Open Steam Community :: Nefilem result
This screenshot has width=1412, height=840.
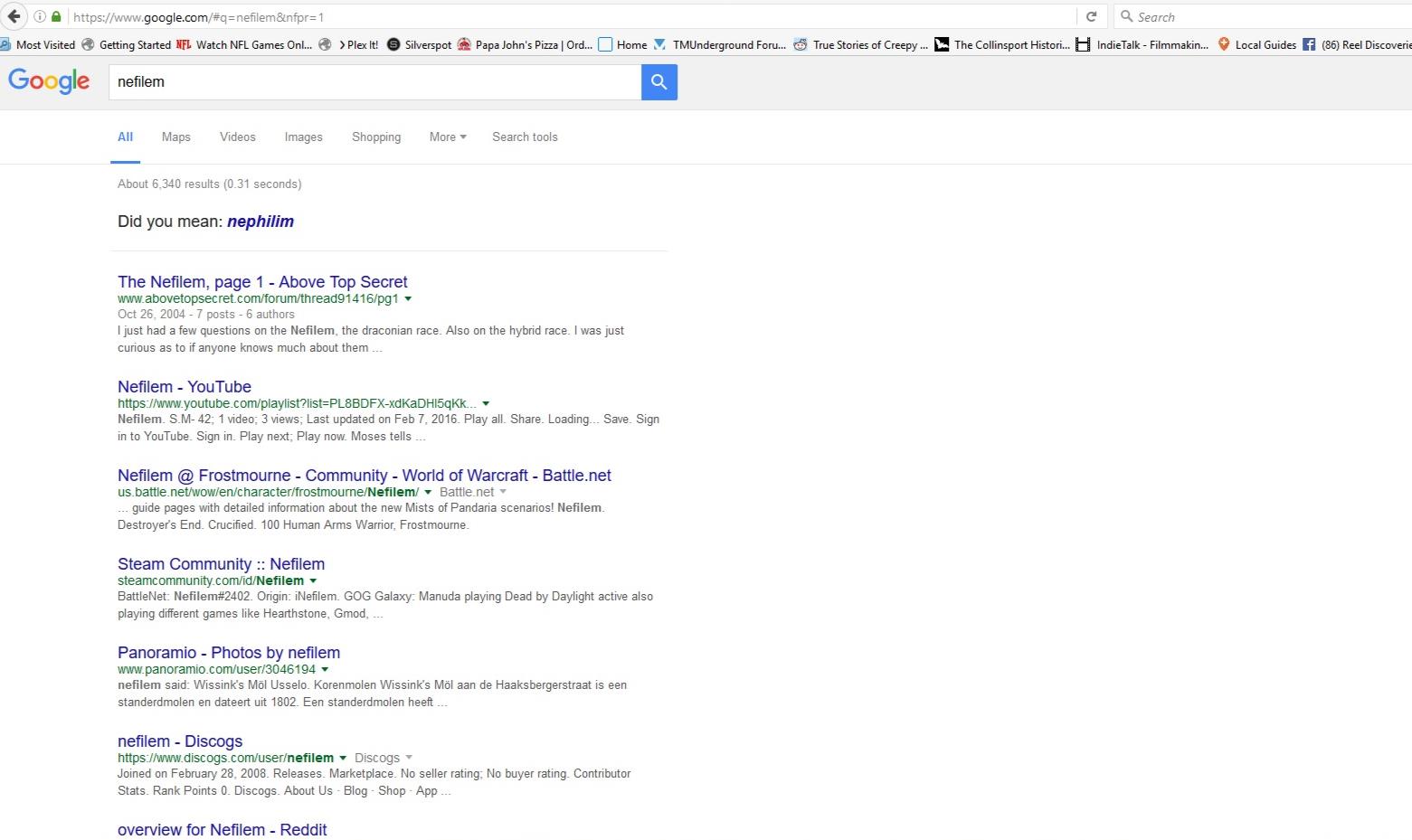[221, 564]
